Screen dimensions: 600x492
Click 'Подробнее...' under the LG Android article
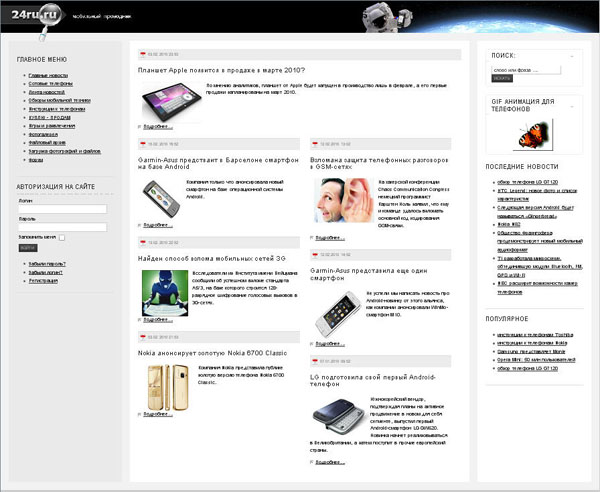330,462
